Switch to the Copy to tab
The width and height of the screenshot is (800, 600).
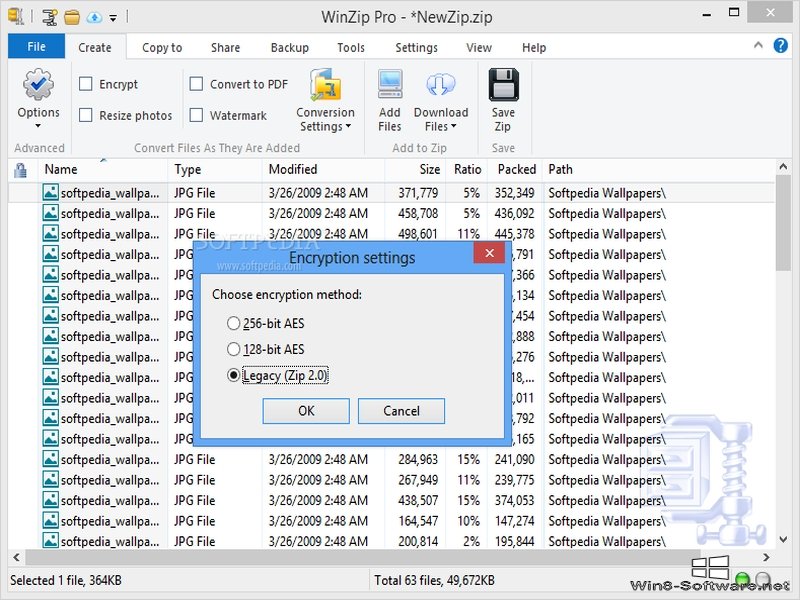pos(162,47)
